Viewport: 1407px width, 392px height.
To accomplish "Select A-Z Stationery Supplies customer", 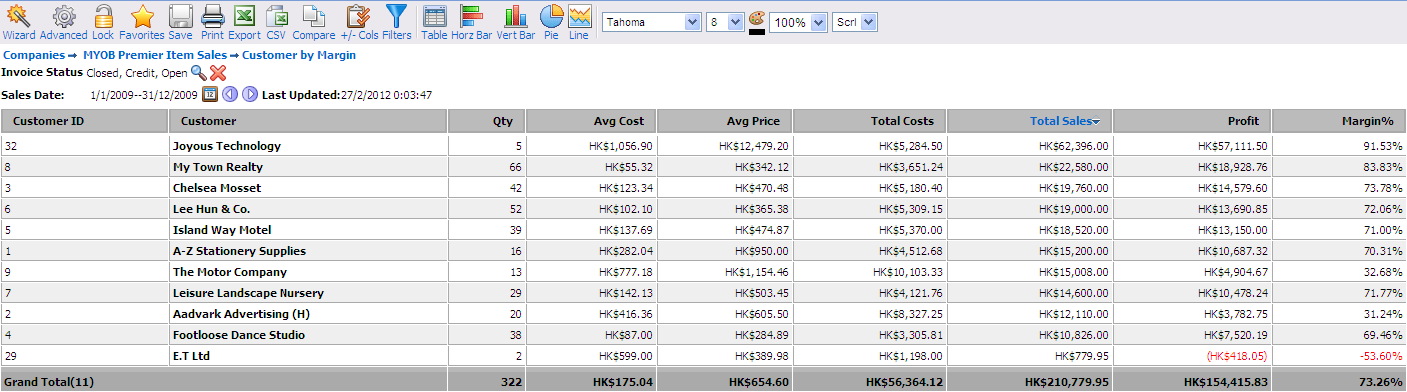I will tap(239, 251).
